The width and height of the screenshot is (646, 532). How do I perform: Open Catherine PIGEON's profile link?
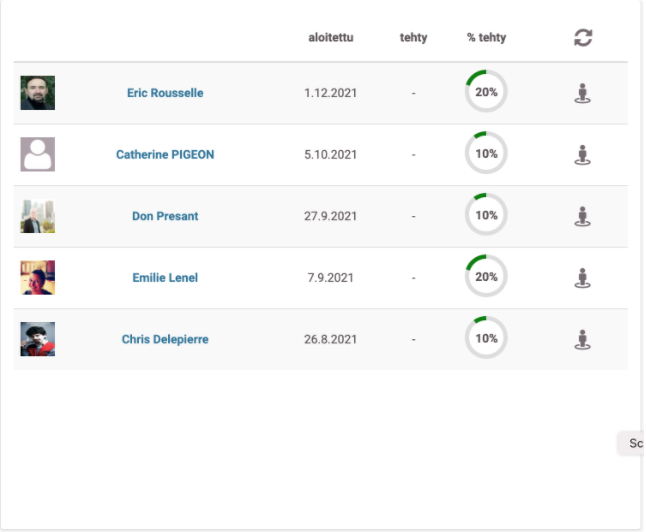pos(165,155)
